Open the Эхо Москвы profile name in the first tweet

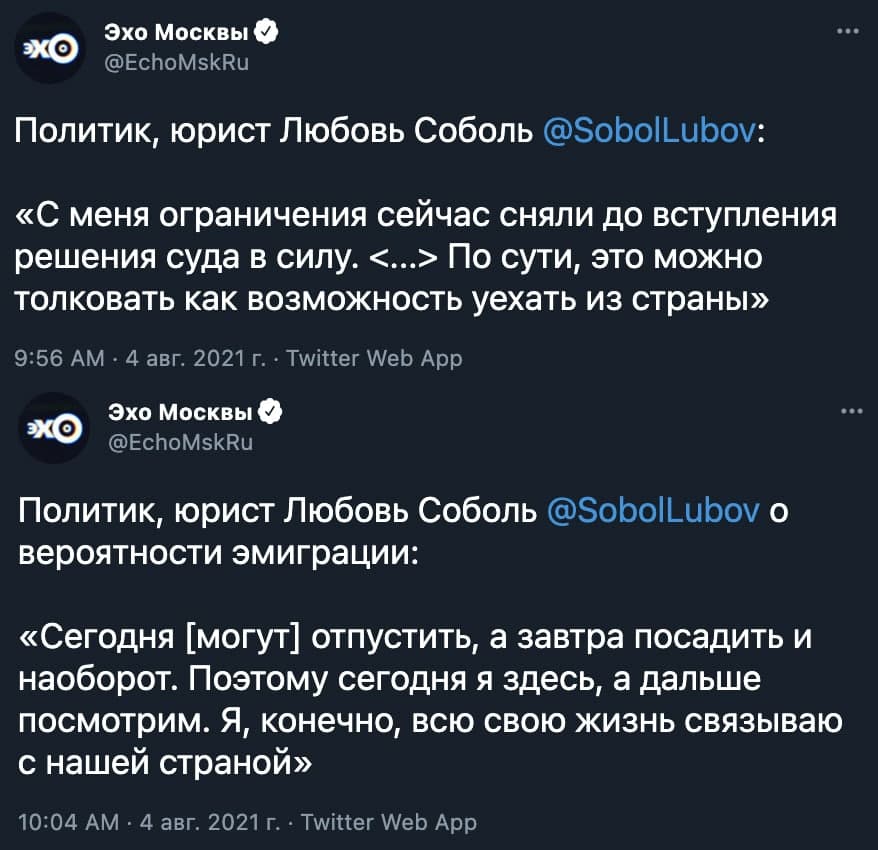pyautogui.click(x=178, y=33)
